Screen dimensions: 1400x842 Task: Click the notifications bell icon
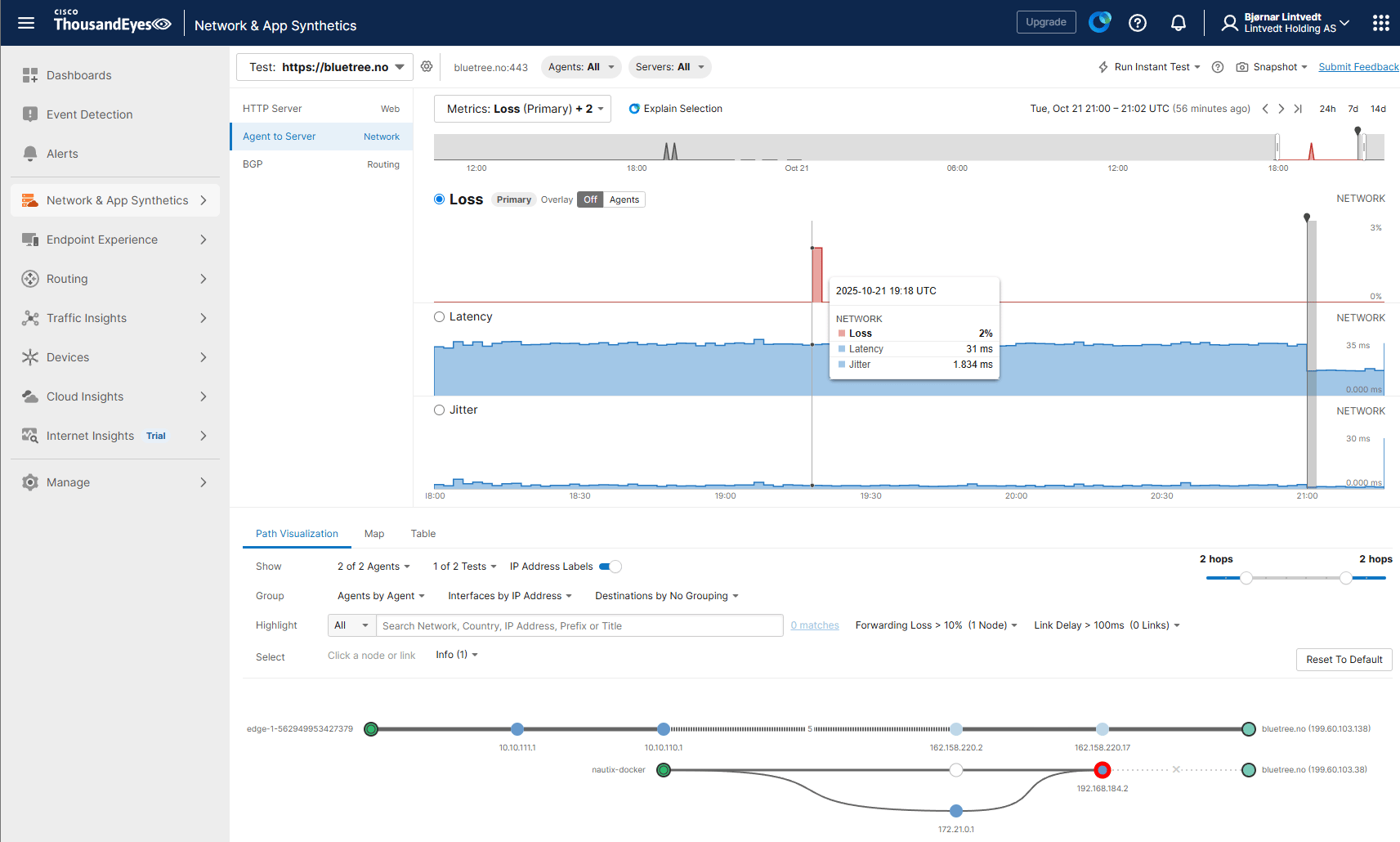point(1178,23)
